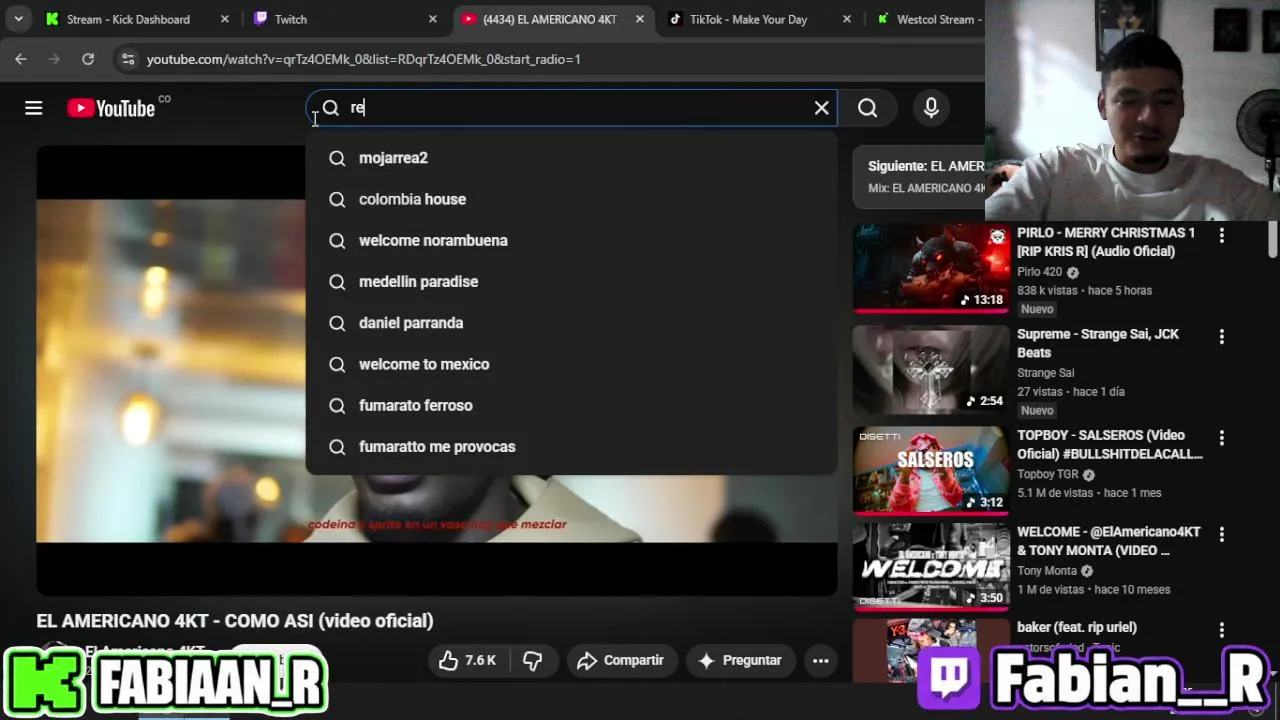1280x720 pixels.
Task: Open TOPBOY - SALSEROS video thumbnail
Action: click(931, 470)
